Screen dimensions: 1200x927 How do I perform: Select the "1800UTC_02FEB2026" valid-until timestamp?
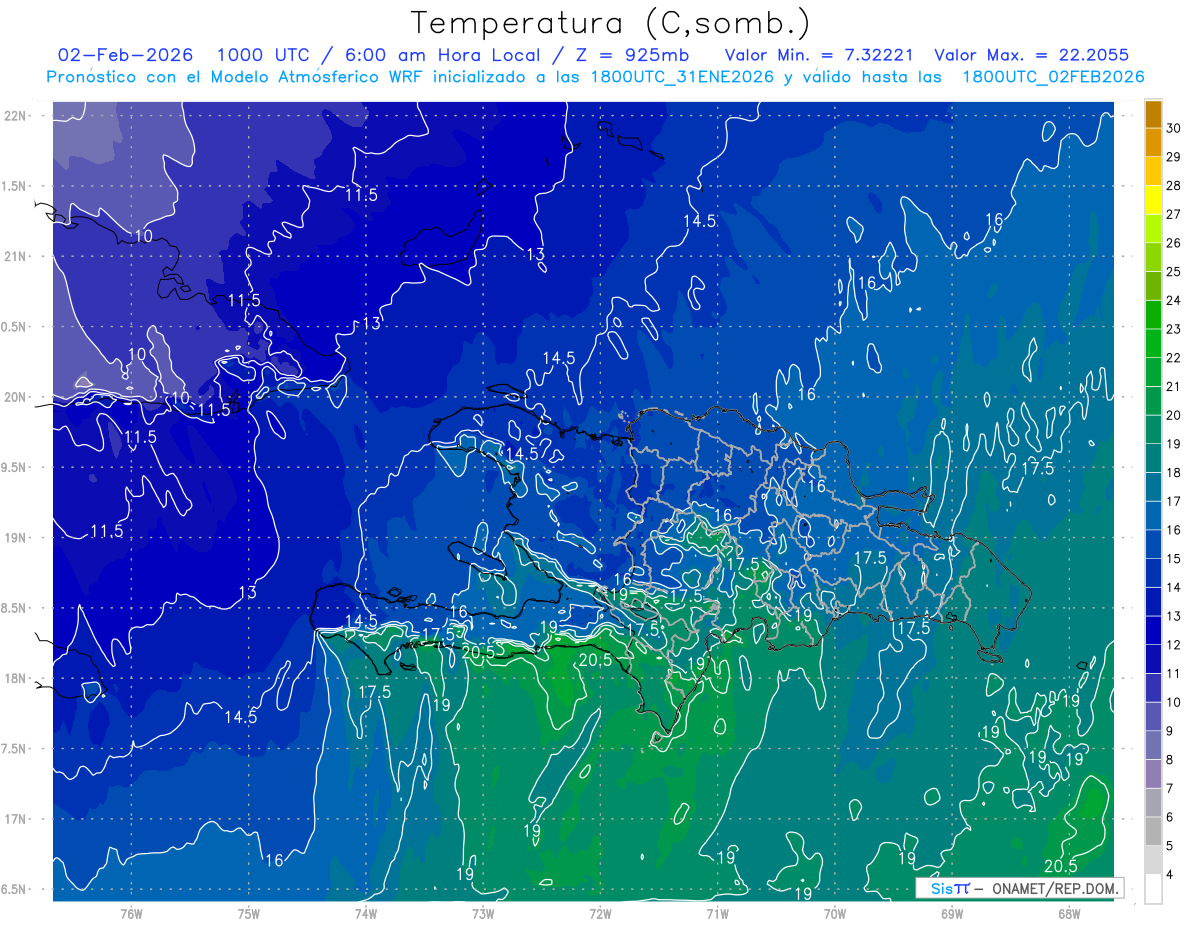1053,77
